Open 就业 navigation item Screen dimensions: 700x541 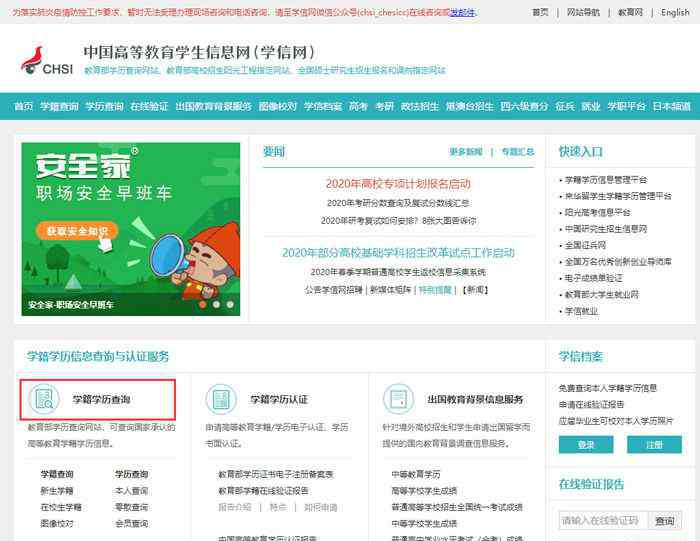tap(591, 106)
